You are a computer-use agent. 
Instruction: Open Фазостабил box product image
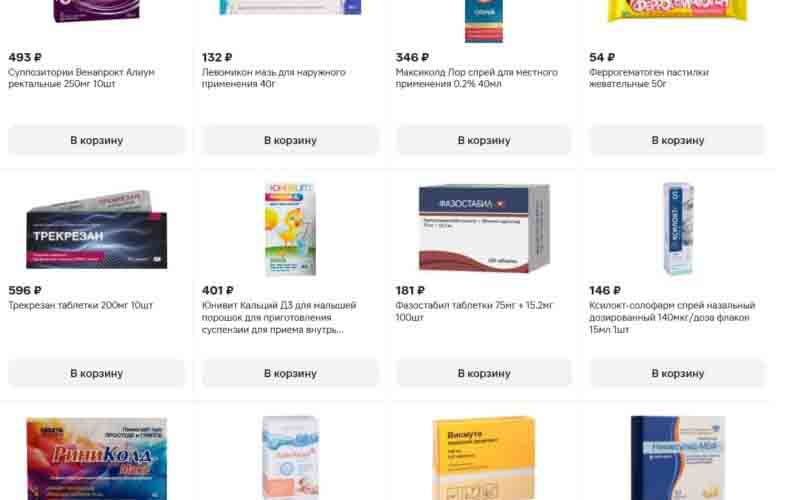[x=484, y=228]
